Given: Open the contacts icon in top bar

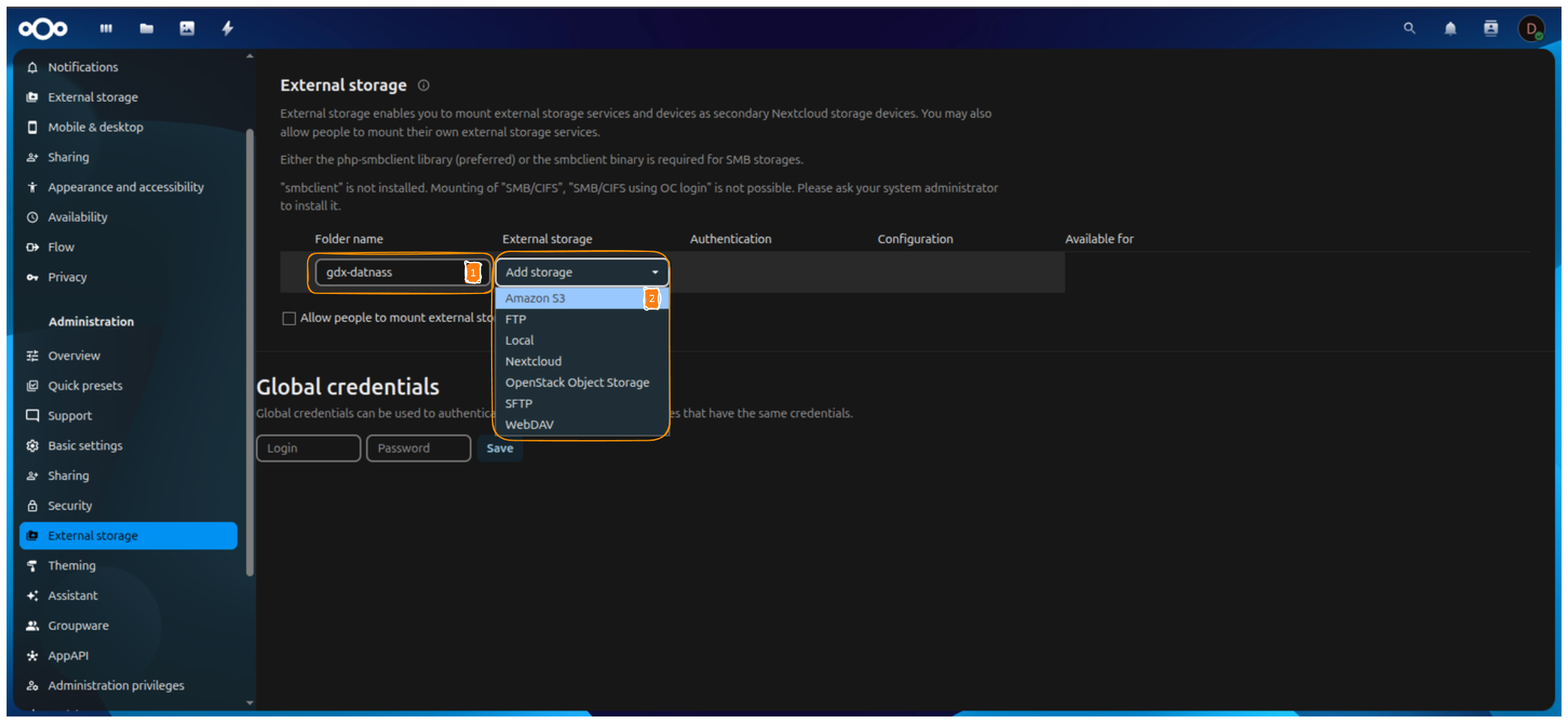Looking at the screenshot, I should click(x=1490, y=28).
